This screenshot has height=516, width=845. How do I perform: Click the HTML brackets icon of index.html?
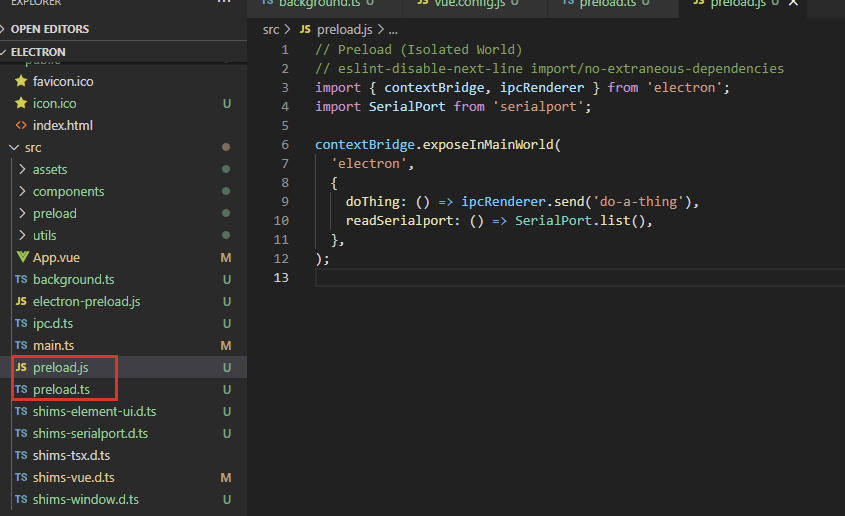21,125
